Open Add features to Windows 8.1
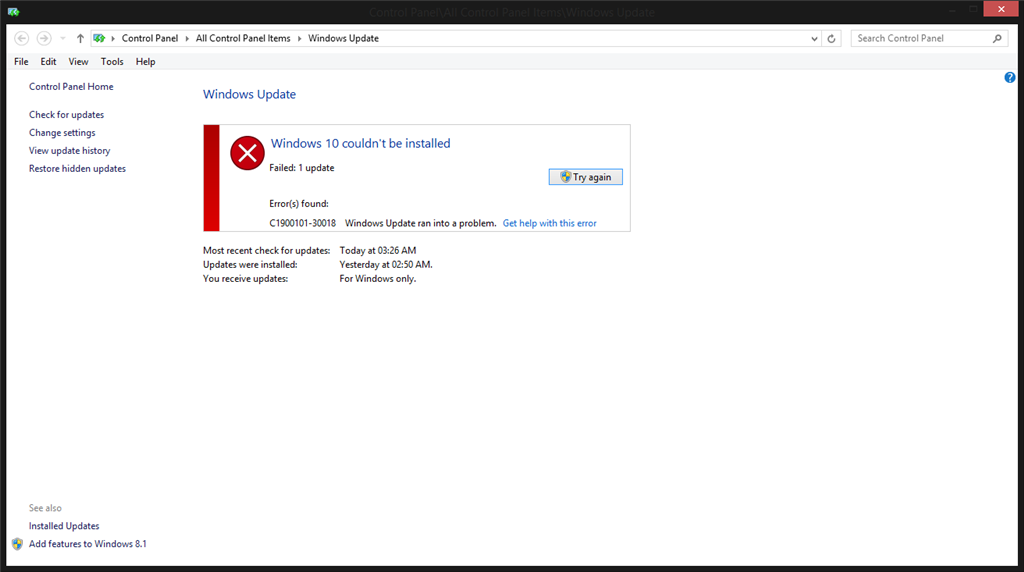The image size is (1024, 572). click(88, 543)
